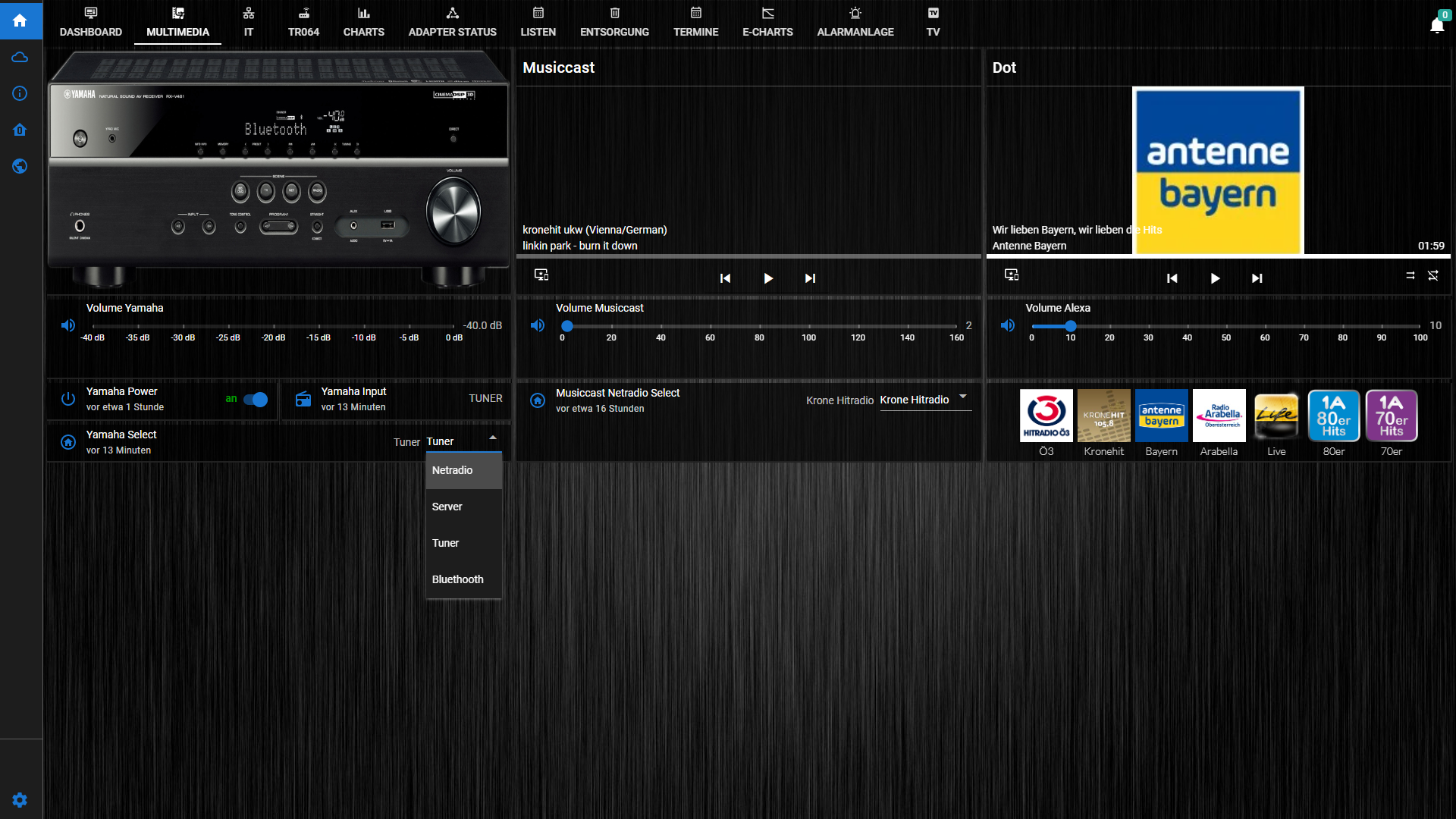Open the home icon in sidebar
Viewport: 1456px width, 819px height.
click(20, 20)
